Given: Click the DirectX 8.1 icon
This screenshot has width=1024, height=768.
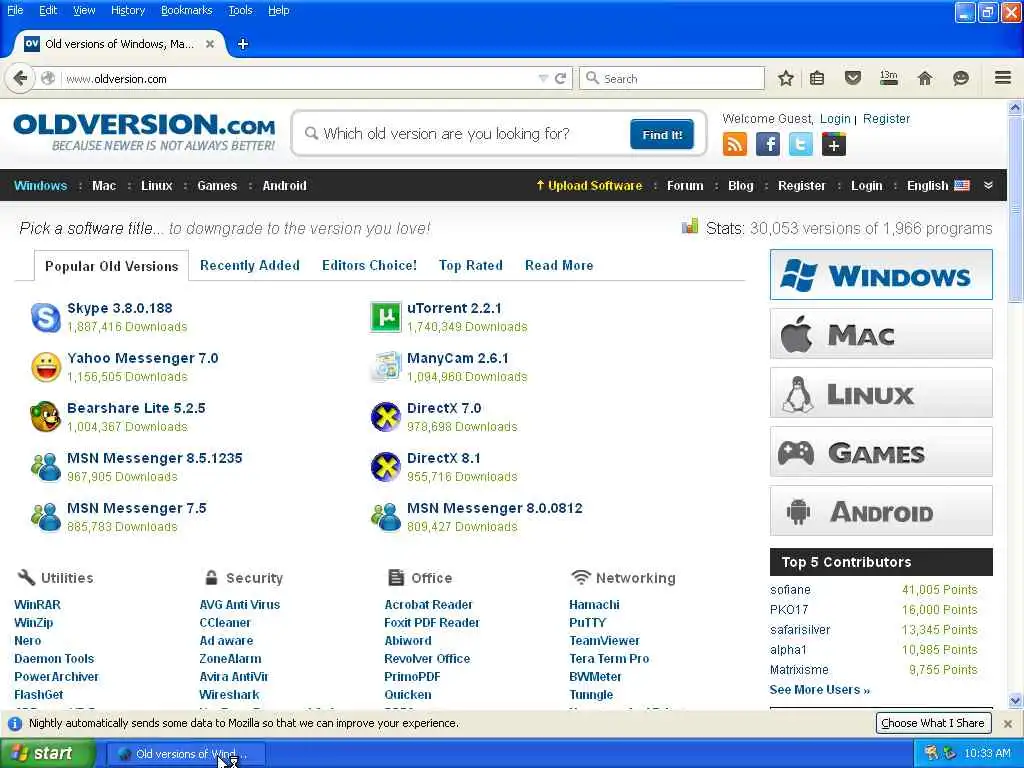Looking at the screenshot, I should [x=385, y=467].
